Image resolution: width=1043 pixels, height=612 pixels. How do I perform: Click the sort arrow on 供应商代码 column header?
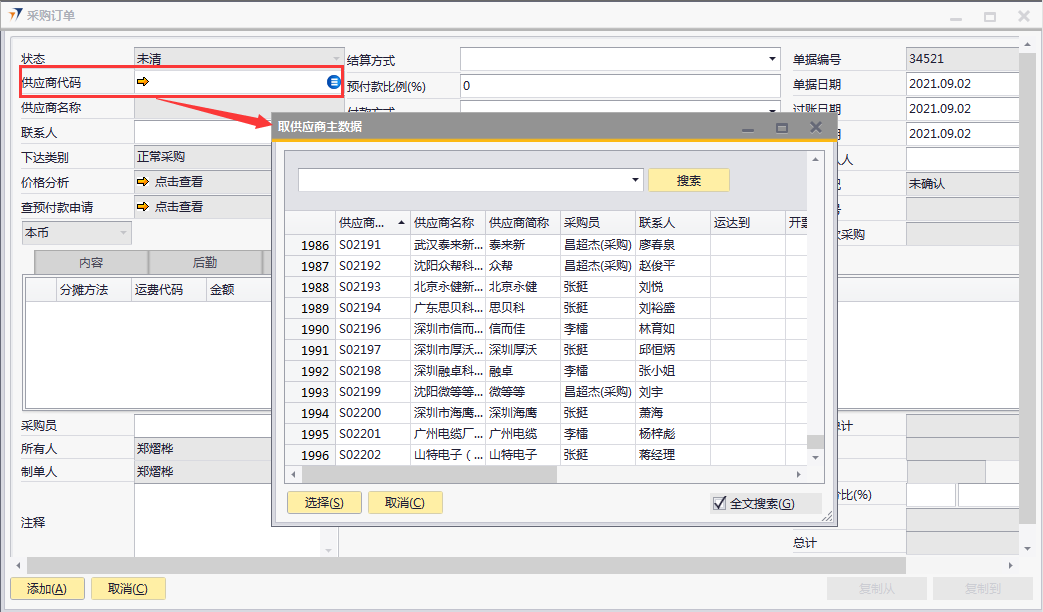(401, 223)
